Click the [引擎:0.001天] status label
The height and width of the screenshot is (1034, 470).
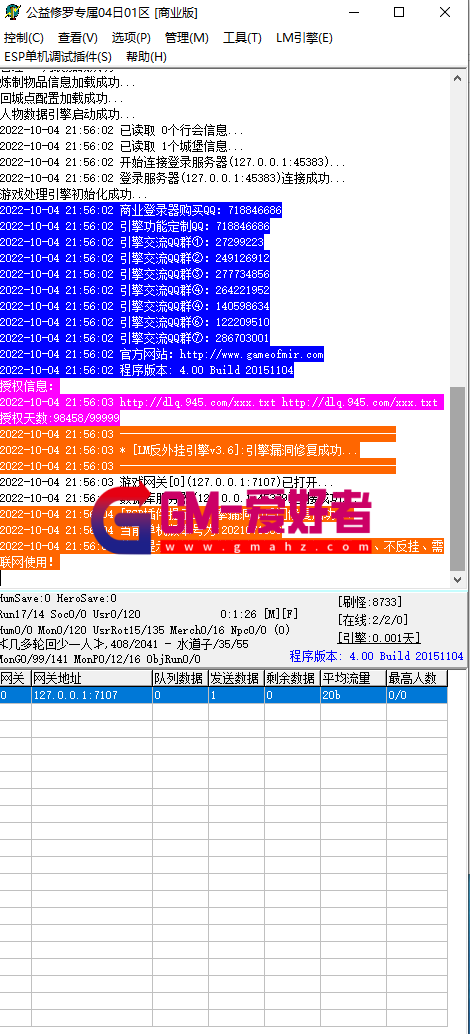(378, 638)
